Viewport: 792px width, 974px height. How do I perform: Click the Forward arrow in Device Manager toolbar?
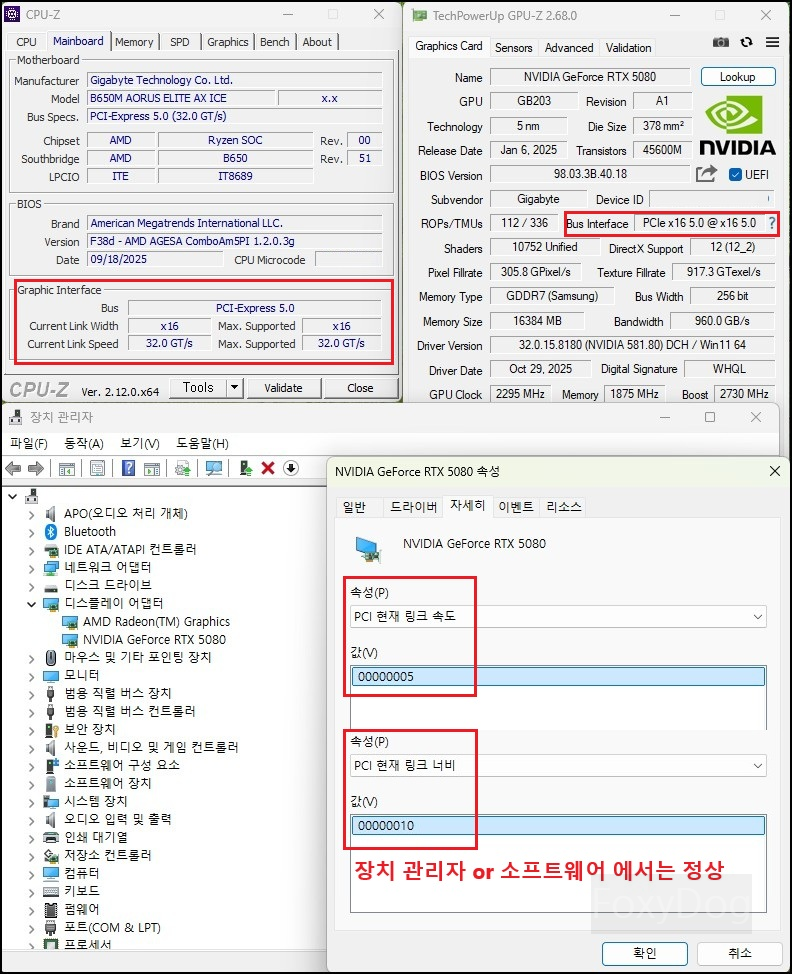35,468
